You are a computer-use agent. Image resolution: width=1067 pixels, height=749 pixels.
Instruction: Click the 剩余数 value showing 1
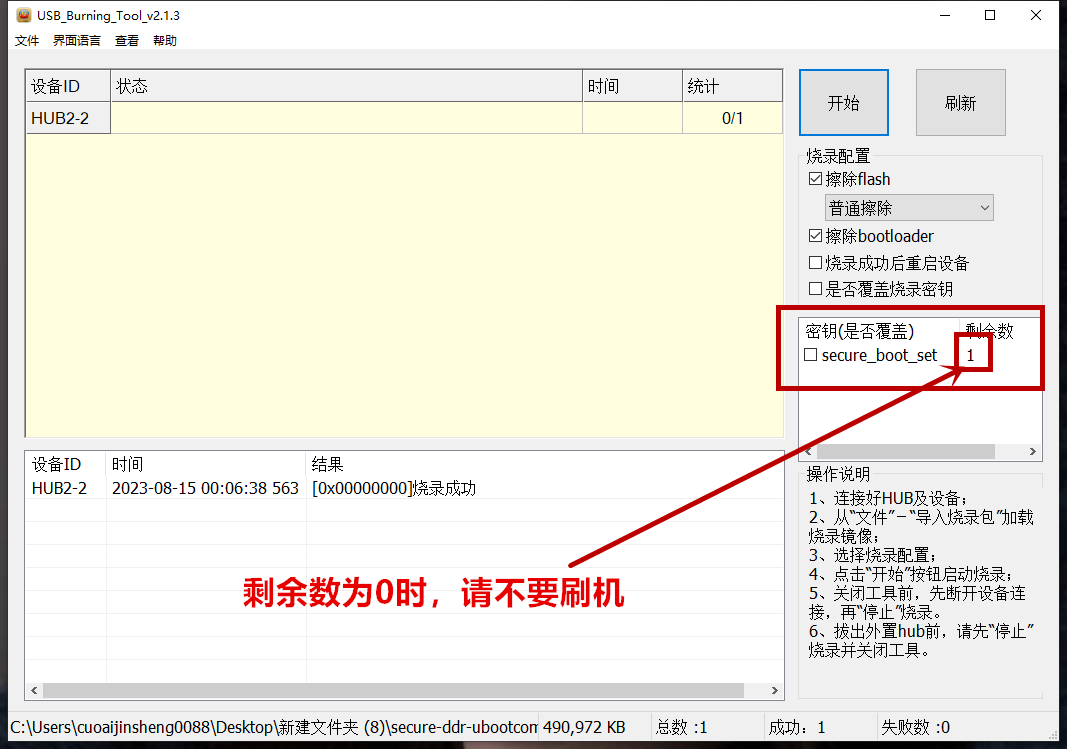click(969, 354)
